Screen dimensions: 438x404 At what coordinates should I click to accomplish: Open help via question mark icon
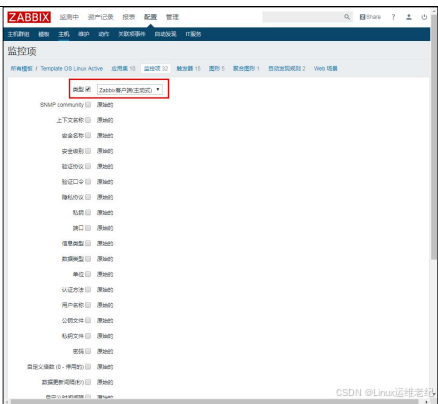[x=393, y=17]
